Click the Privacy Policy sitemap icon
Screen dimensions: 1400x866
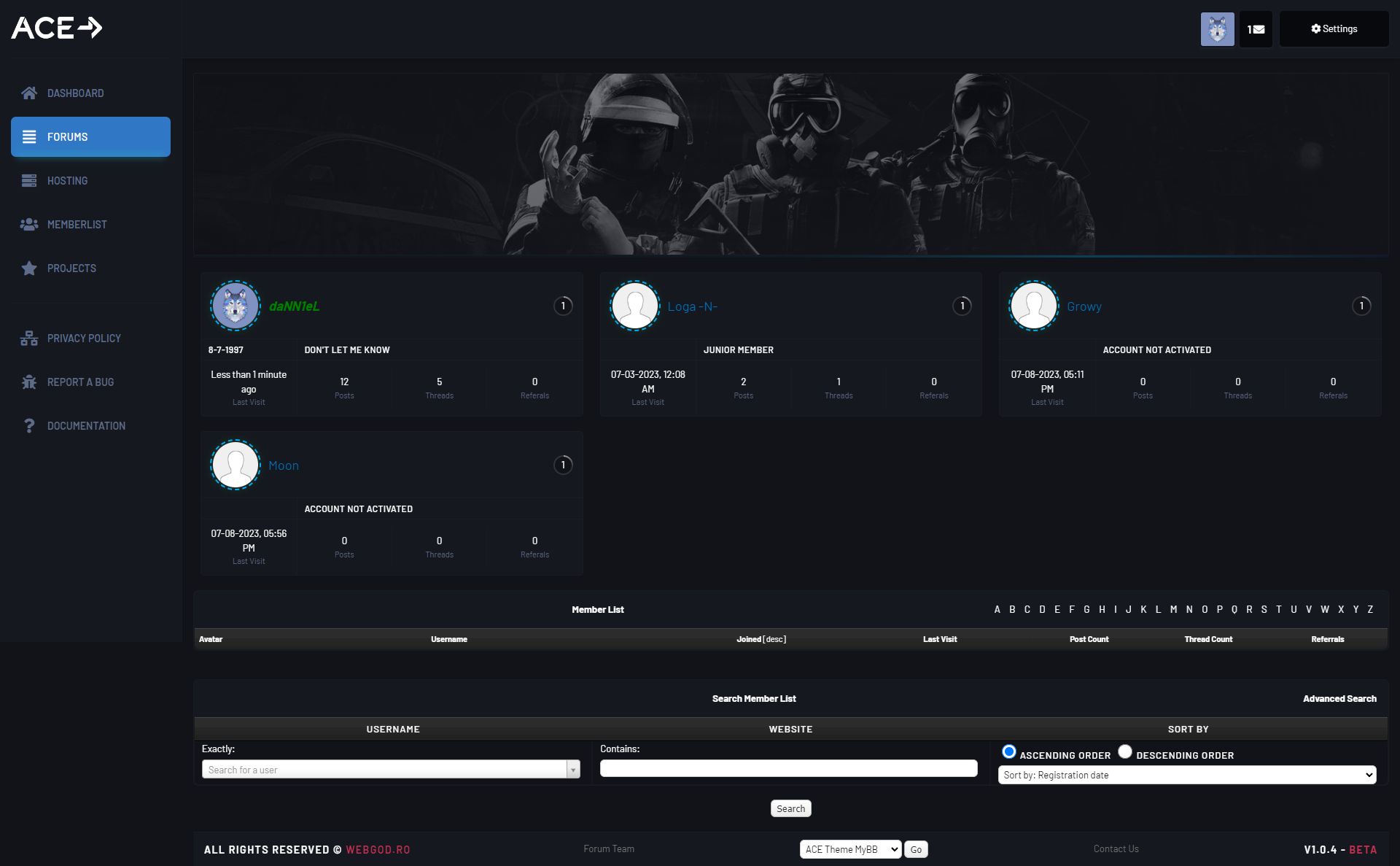click(x=29, y=339)
